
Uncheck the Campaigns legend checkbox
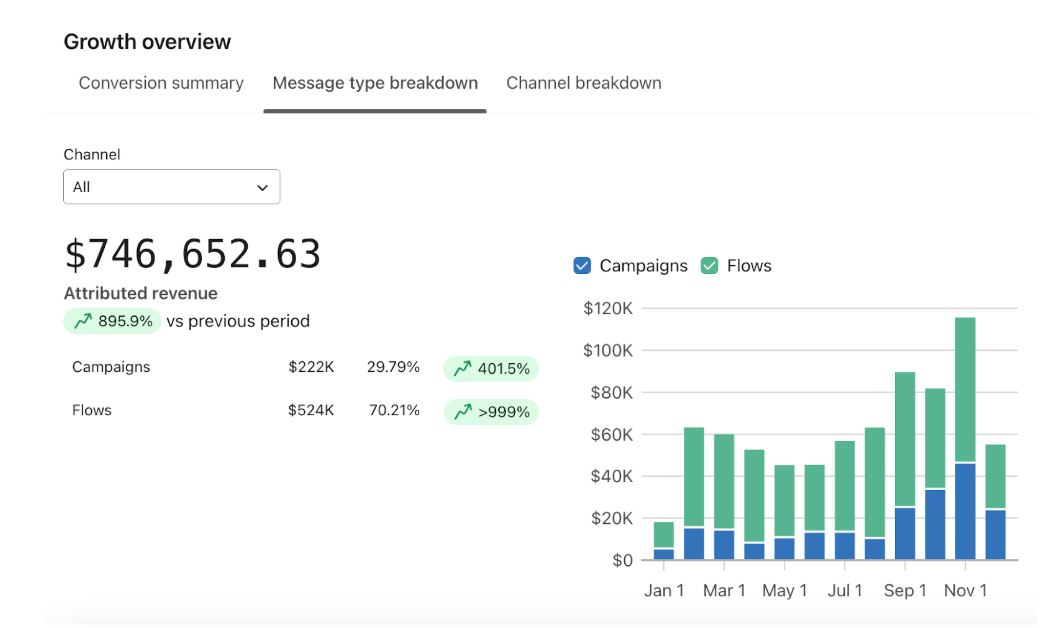tap(582, 266)
